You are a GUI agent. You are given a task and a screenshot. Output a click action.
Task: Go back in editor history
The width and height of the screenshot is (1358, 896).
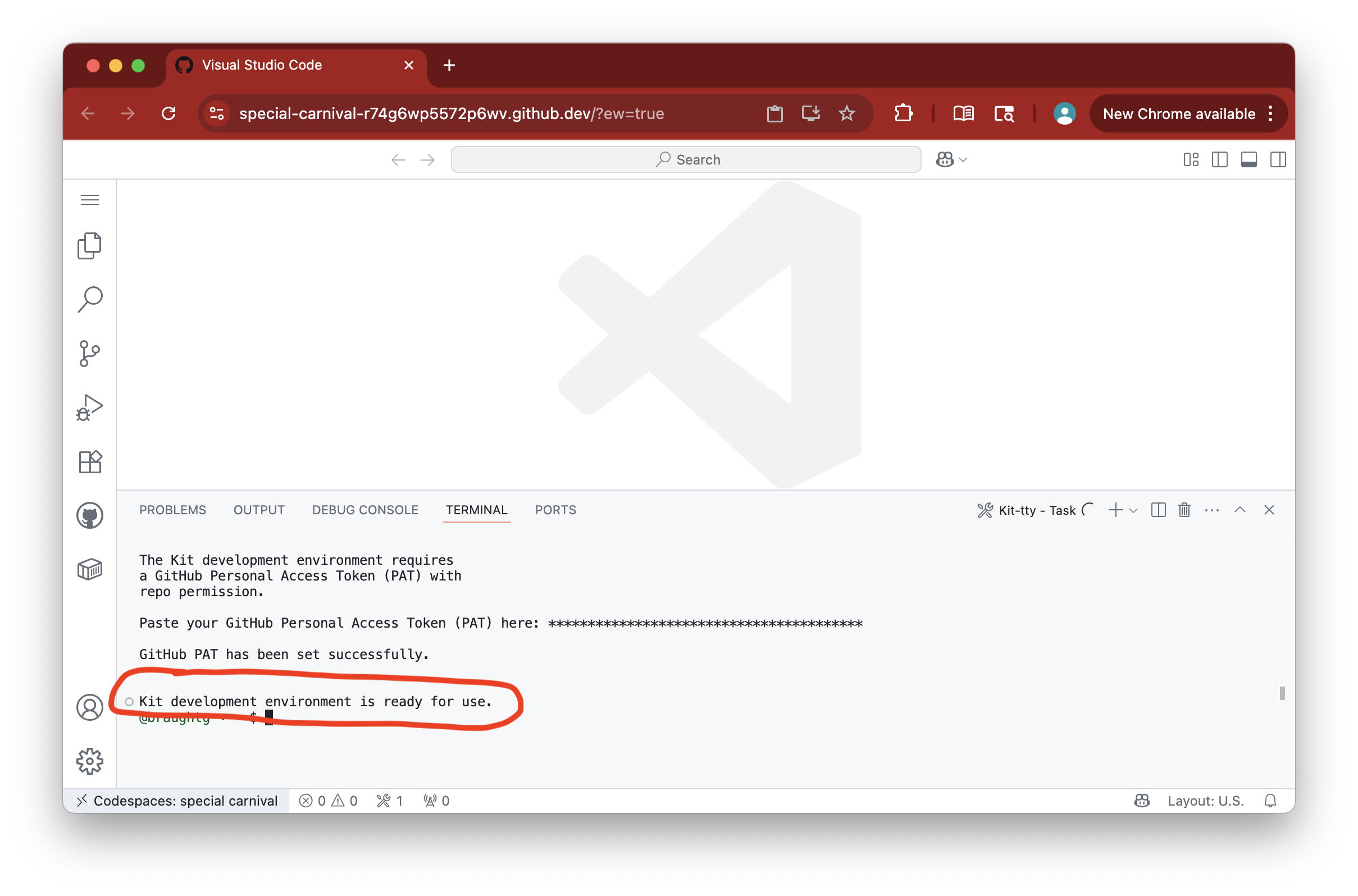point(398,160)
